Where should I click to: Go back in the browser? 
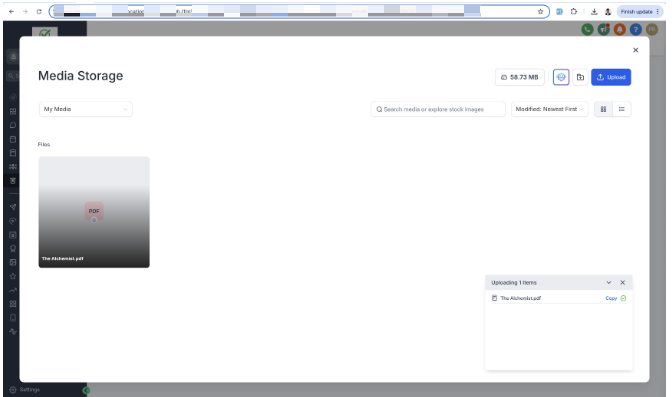coord(12,12)
